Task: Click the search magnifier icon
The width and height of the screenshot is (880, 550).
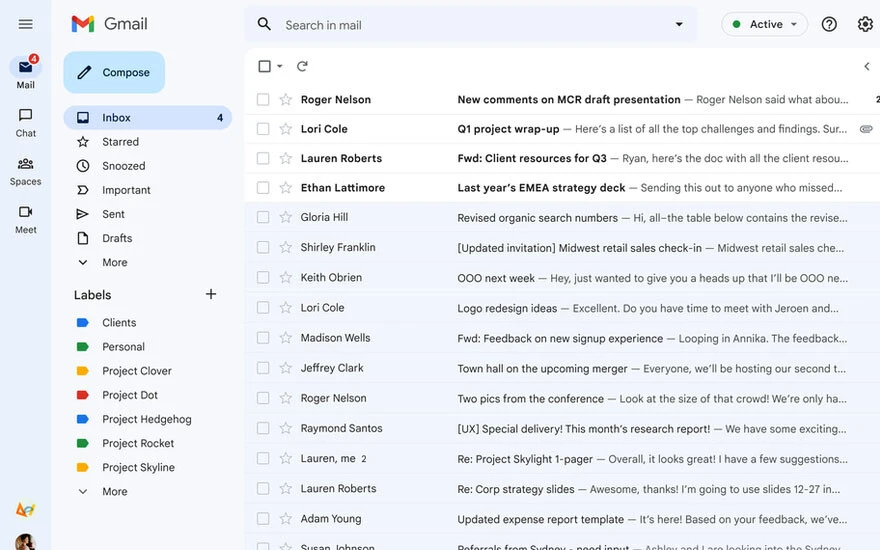Action: click(264, 24)
